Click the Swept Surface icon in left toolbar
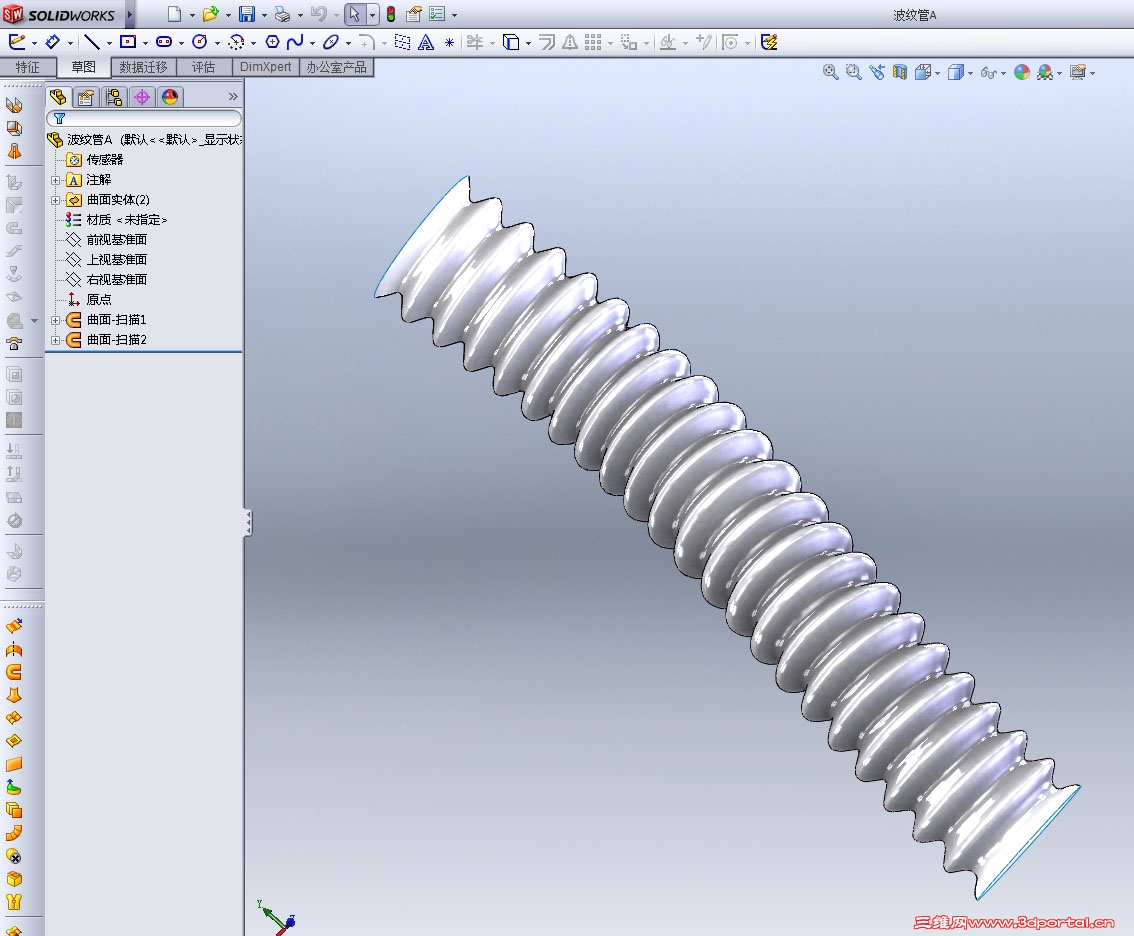Image resolution: width=1134 pixels, height=936 pixels. pyautogui.click(x=14, y=672)
